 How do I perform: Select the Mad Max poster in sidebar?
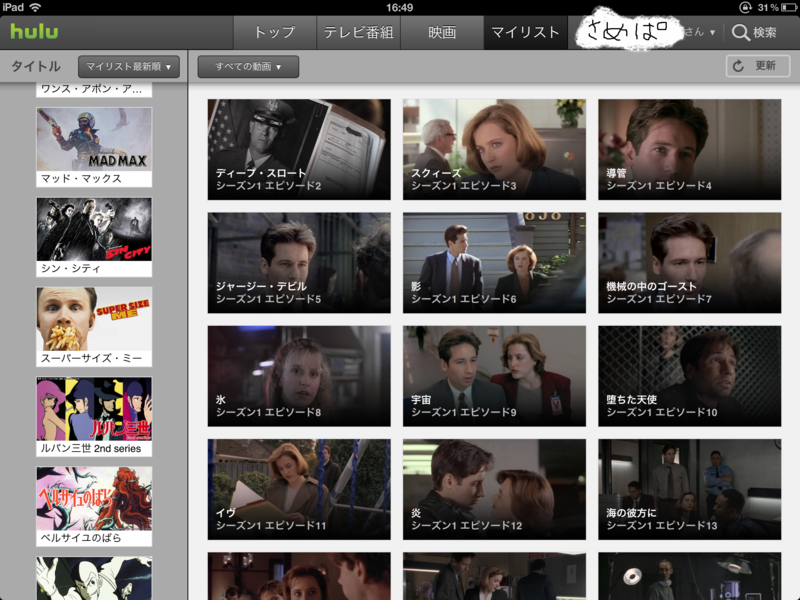click(x=94, y=139)
